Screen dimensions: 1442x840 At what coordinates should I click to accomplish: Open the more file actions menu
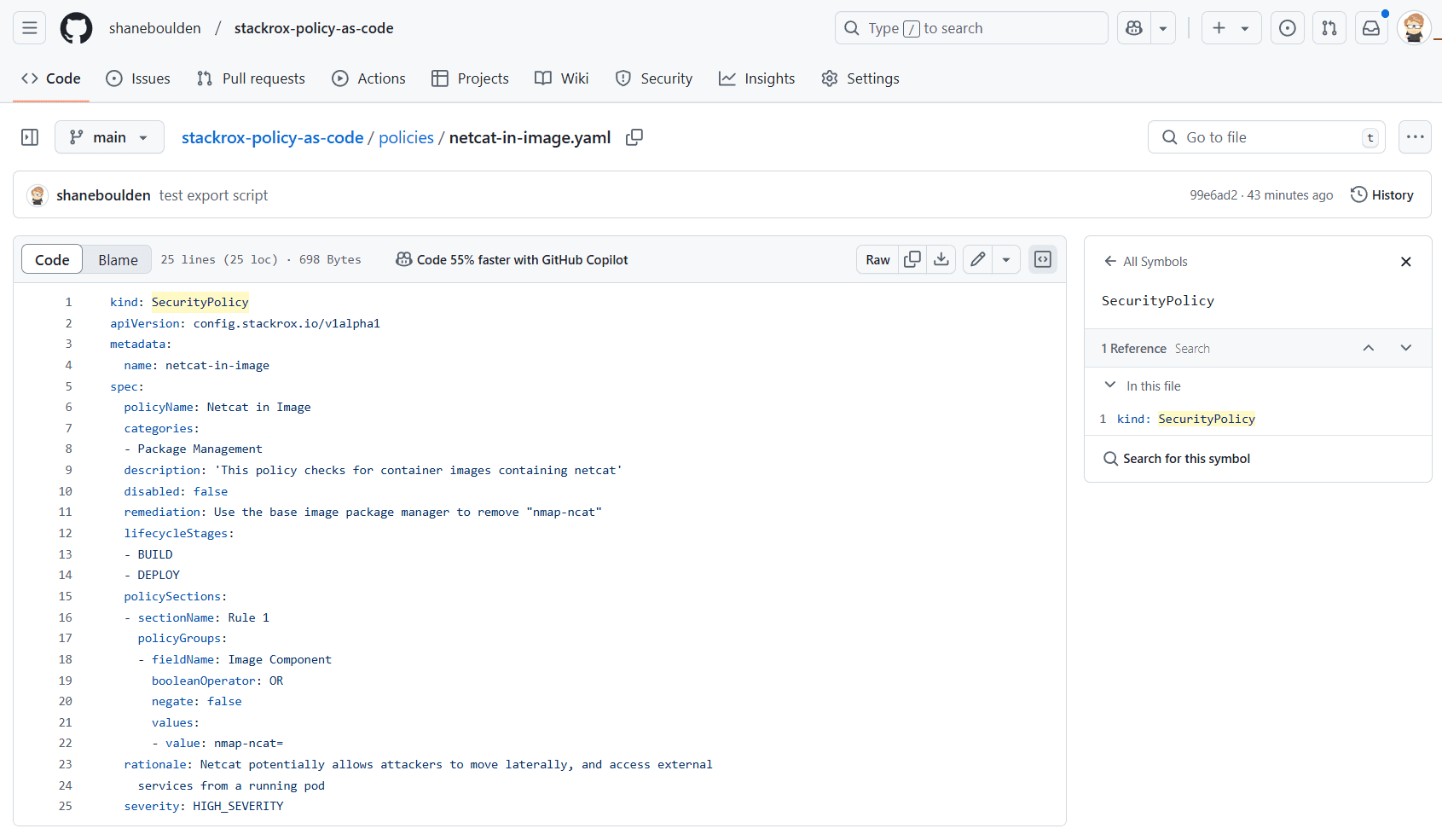point(1416,137)
